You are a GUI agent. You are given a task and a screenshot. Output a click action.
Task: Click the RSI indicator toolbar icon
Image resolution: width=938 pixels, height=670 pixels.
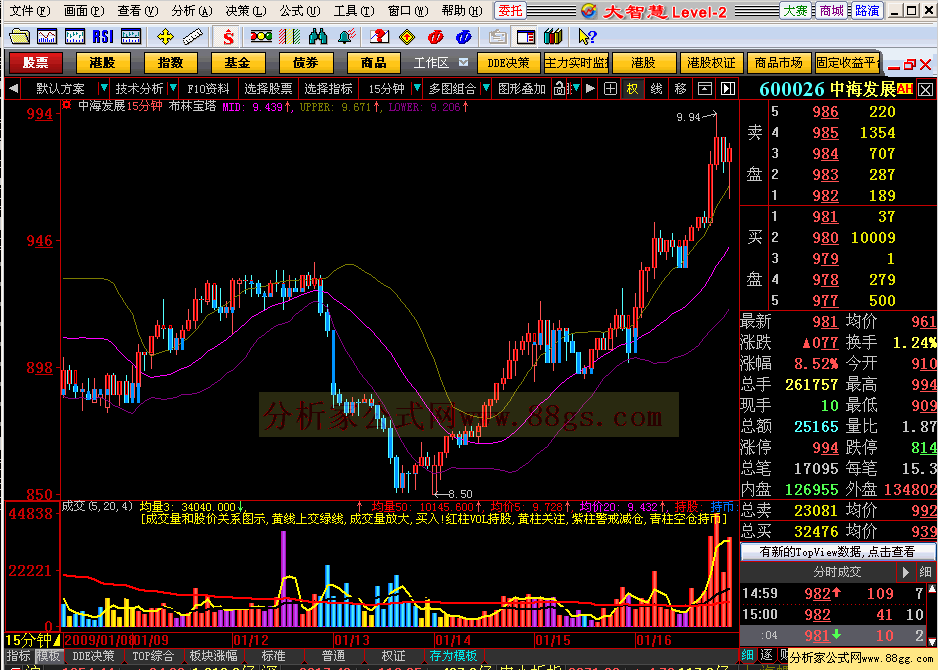[x=103, y=37]
